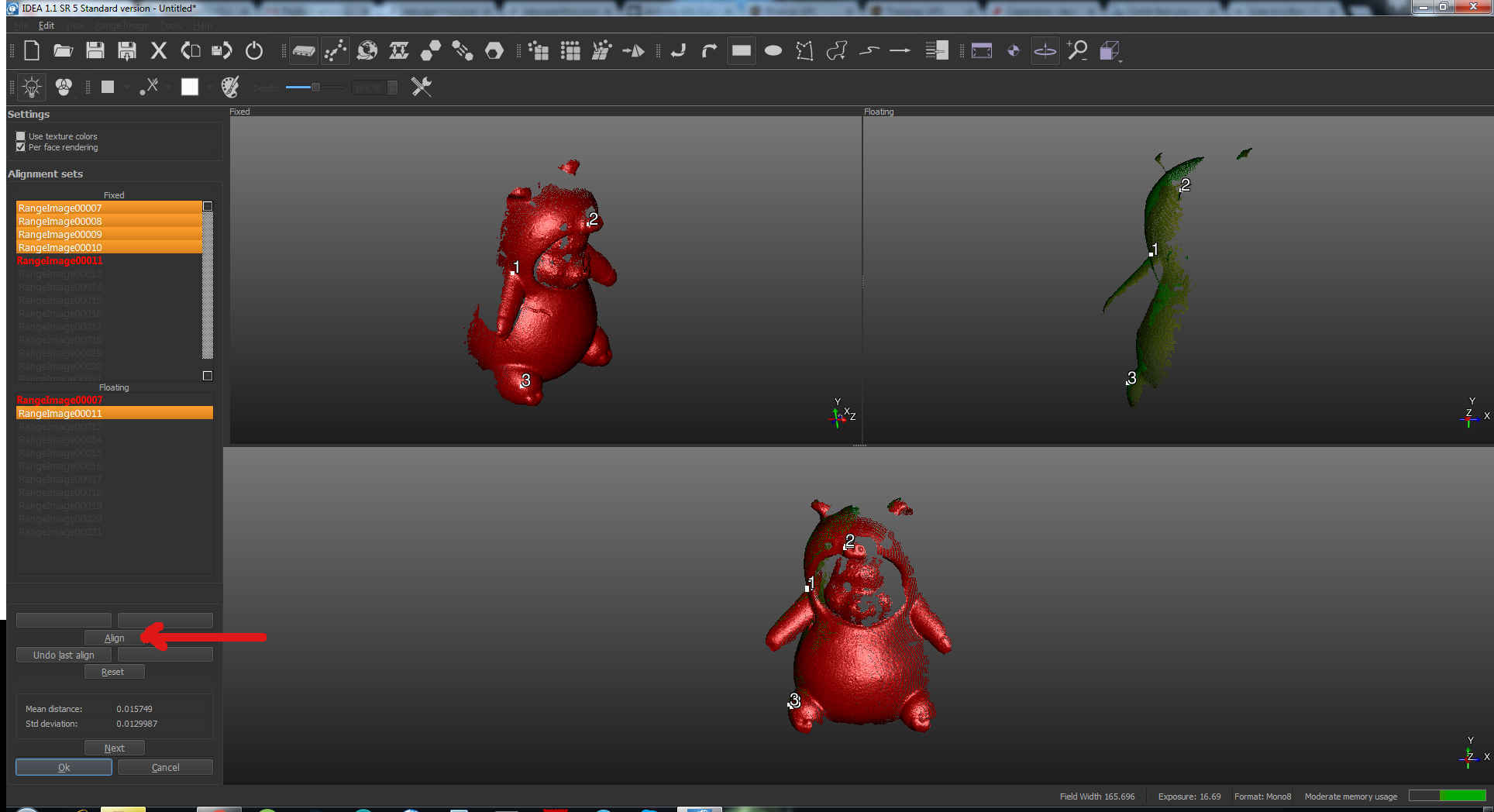Open the paint palette icon
The image size is (1494, 812).
pos(230,87)
